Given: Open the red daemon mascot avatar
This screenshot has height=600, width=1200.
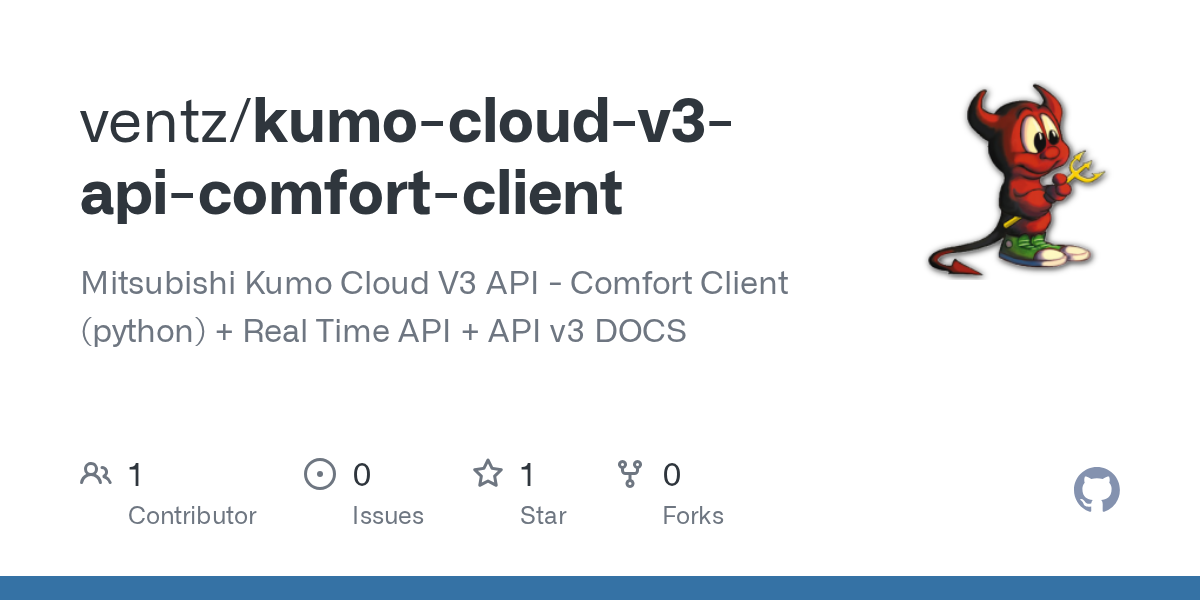Looking at the screenshot, I should (x=1014, y=180).
